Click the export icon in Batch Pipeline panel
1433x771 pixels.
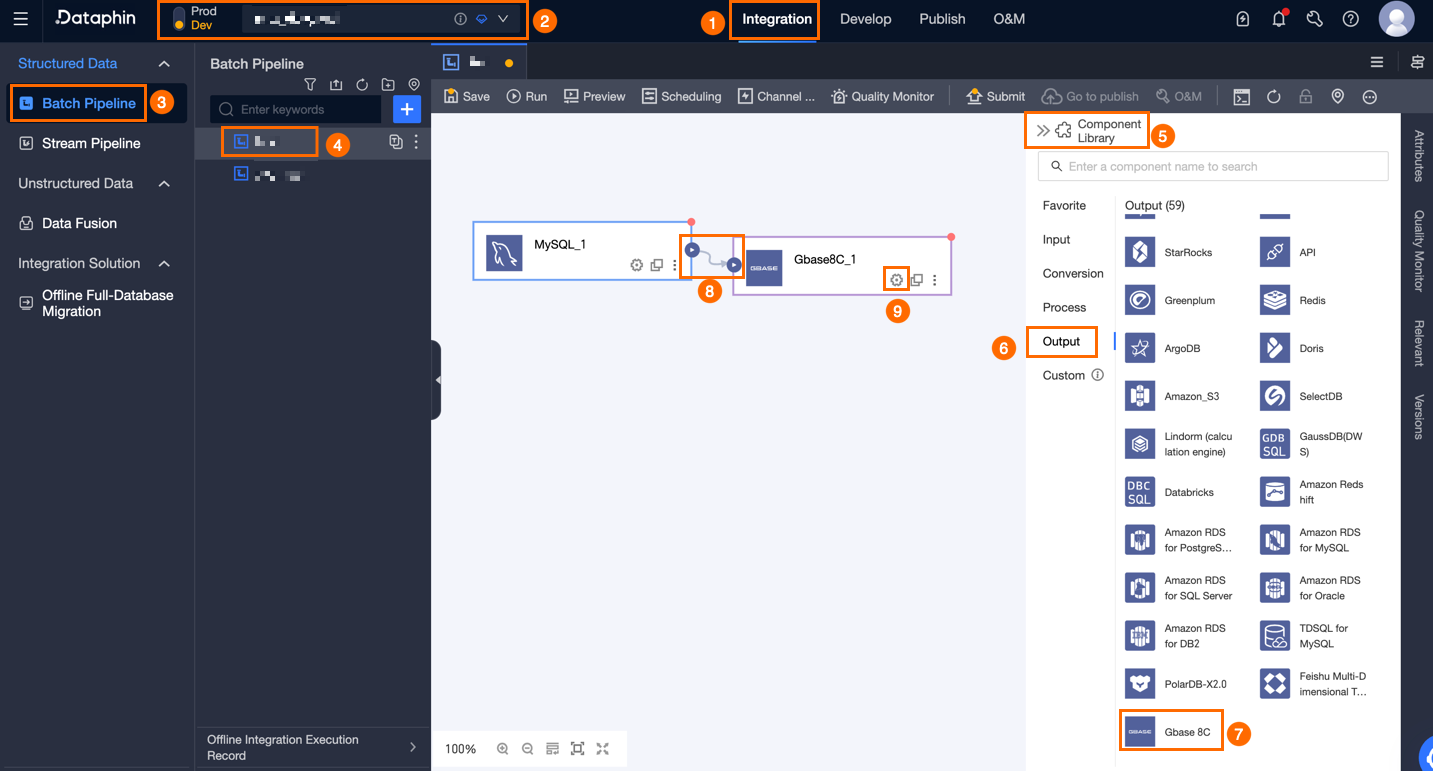click(336, 85)
